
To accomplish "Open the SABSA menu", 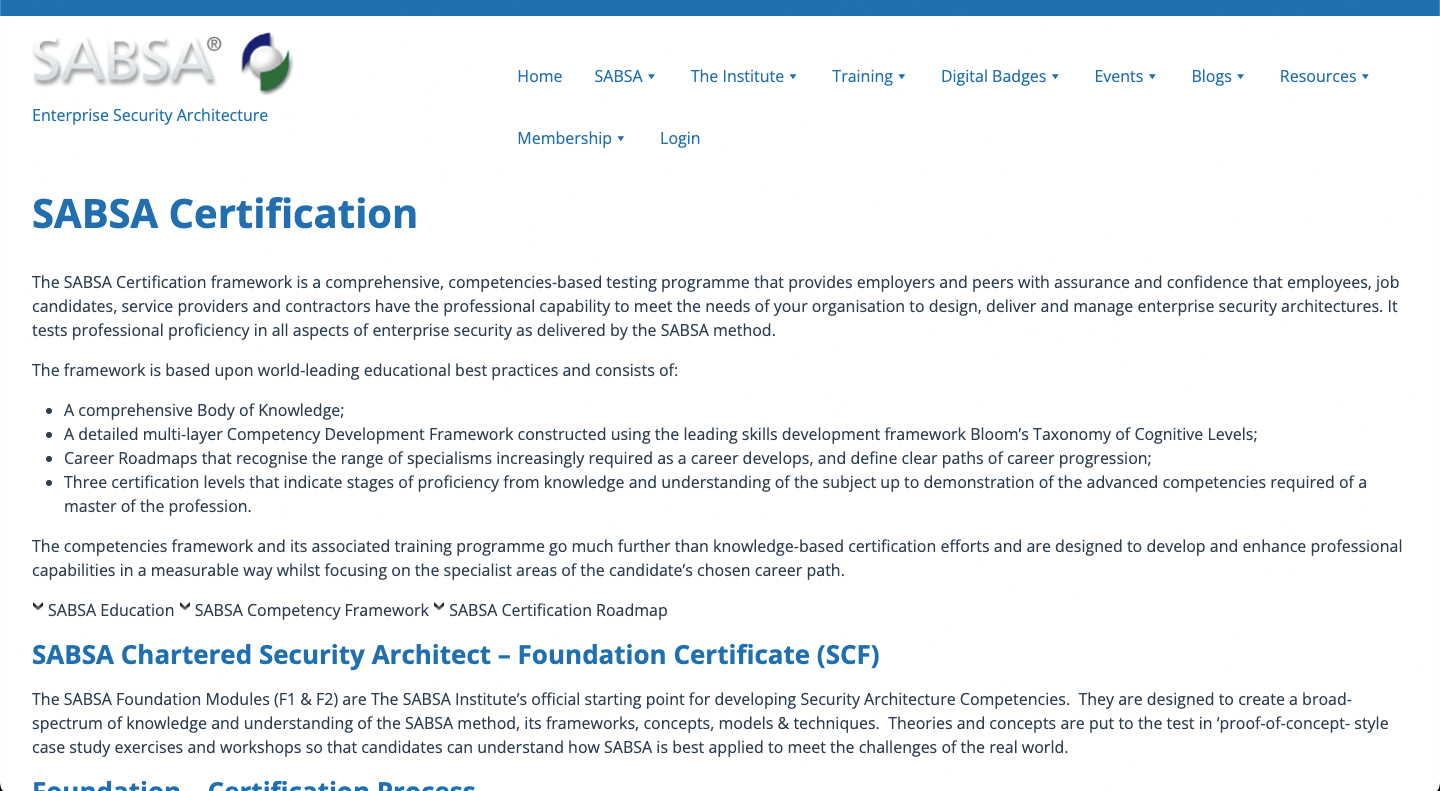I will pos(625,76).
